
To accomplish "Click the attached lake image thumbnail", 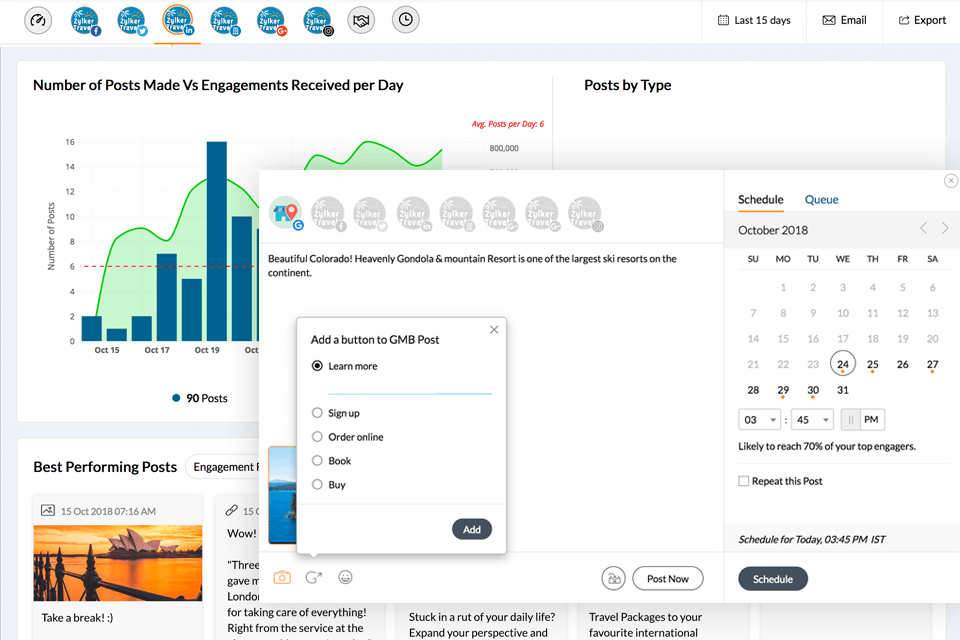I will pyautogui.click(x=282, y=495).
